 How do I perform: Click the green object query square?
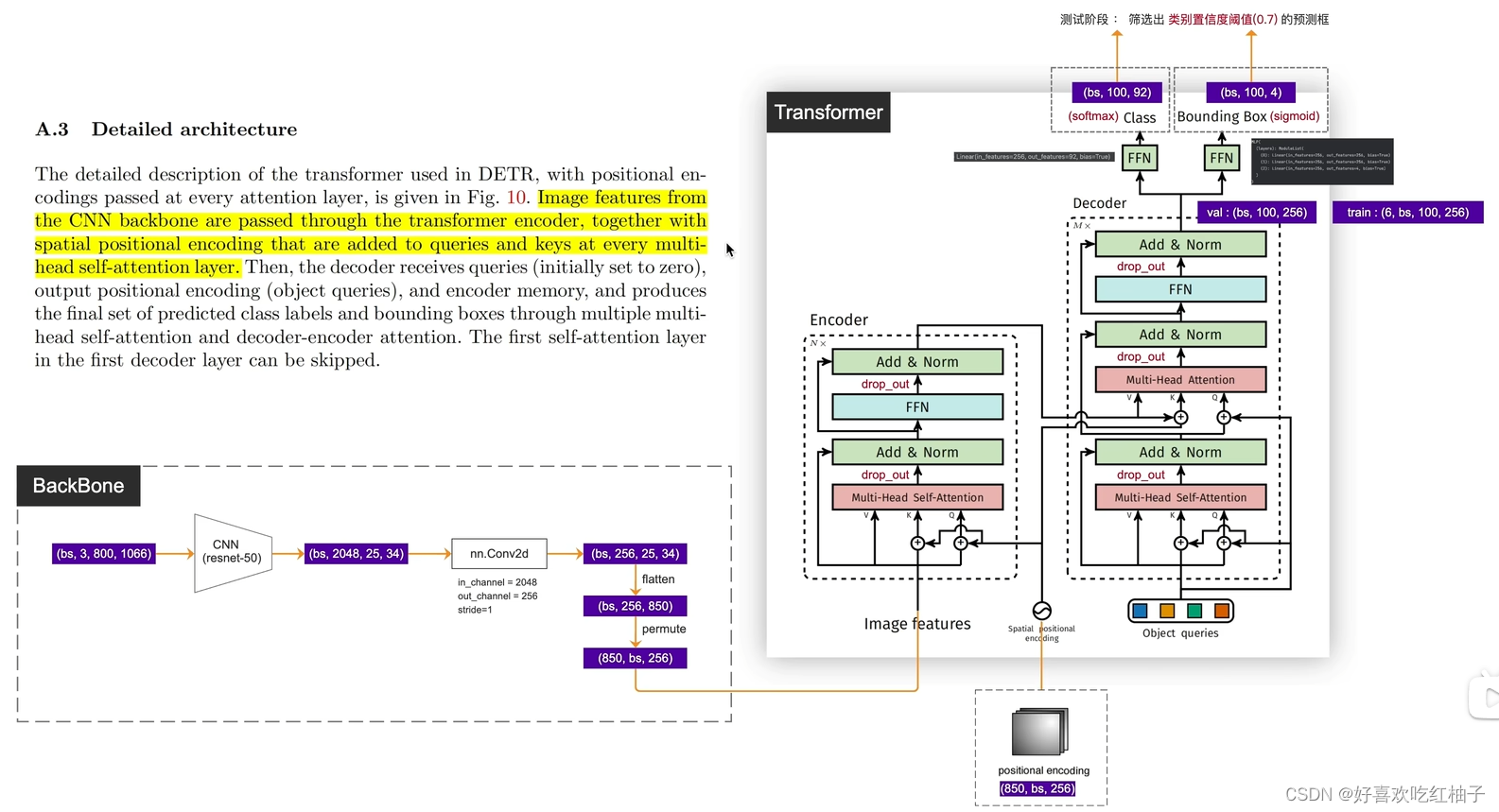point(1194,611)
